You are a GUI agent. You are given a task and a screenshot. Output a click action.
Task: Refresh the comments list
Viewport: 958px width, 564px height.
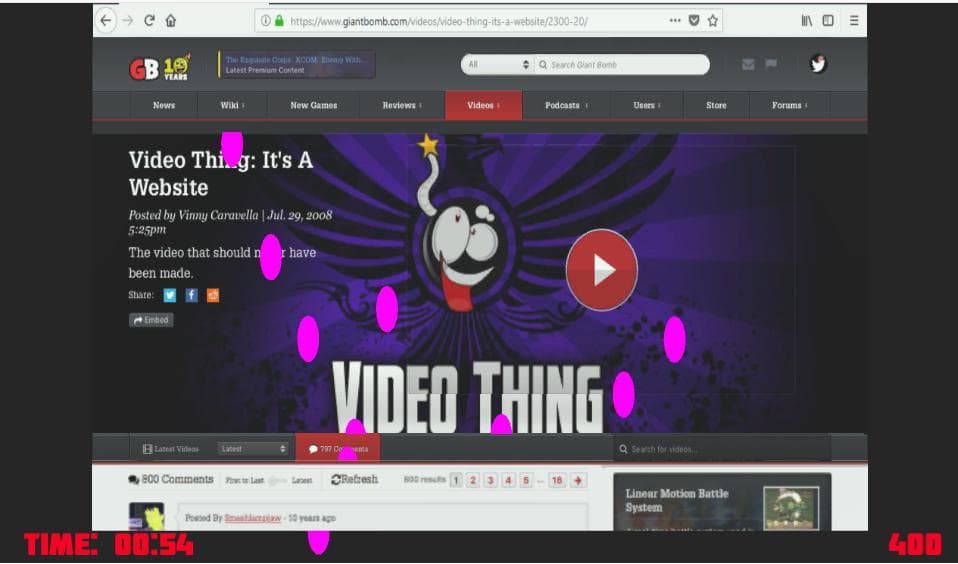(354, 480)
